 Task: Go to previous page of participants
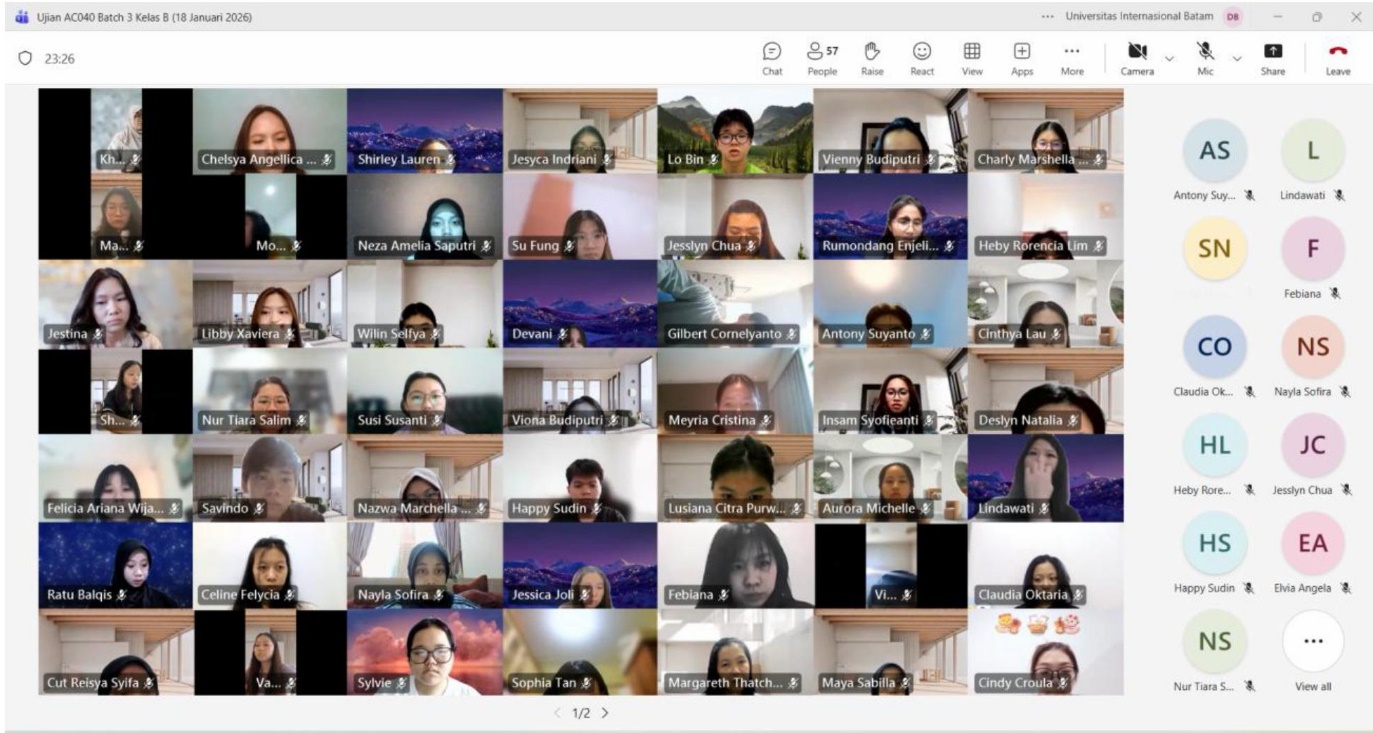click(558, 713)
